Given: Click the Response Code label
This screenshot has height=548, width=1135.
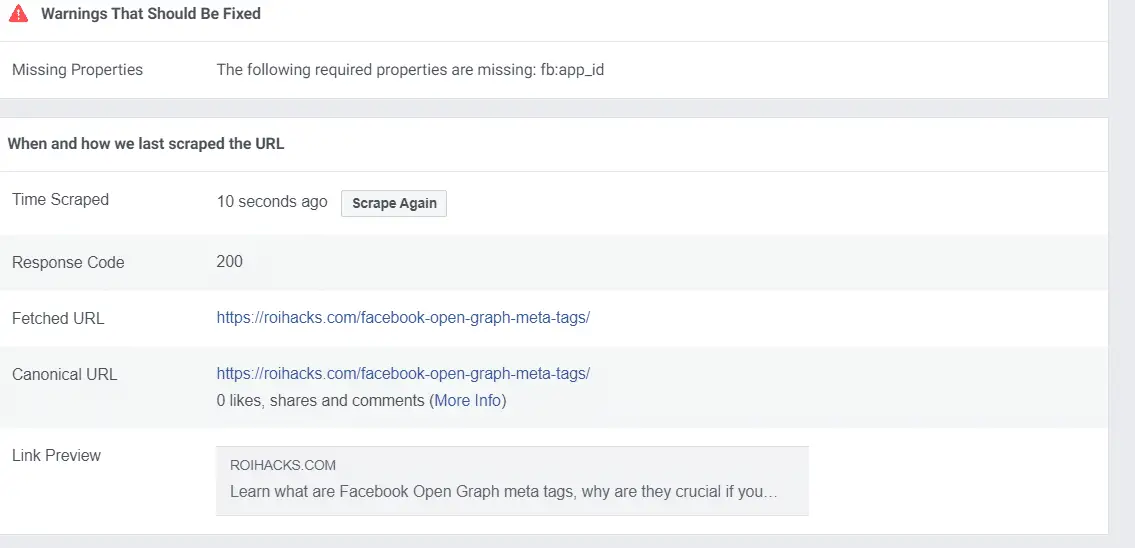Looking at the screenshot, I should [x=68, y=263].
